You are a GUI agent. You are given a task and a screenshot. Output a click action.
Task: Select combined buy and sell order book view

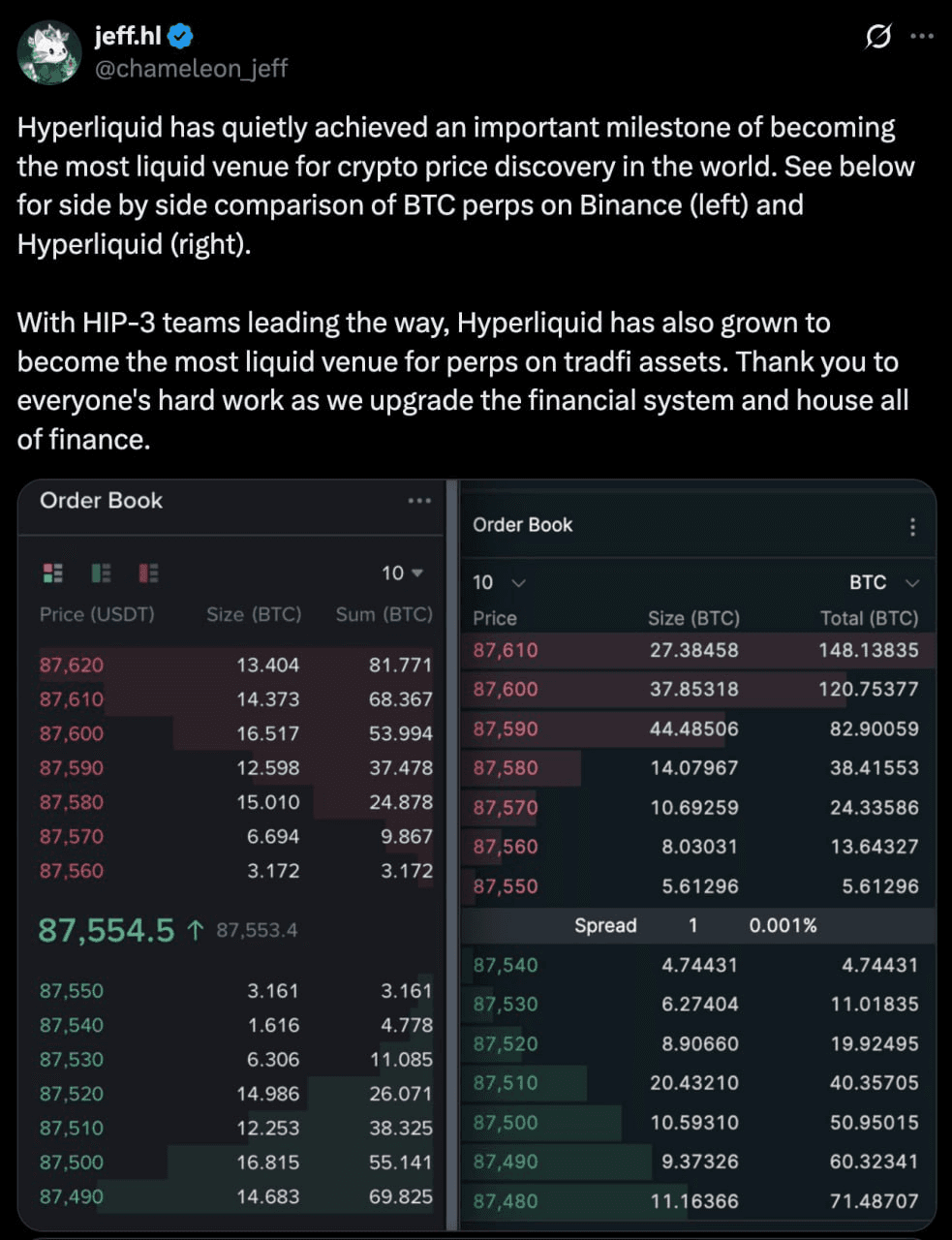tap(53, 573)
